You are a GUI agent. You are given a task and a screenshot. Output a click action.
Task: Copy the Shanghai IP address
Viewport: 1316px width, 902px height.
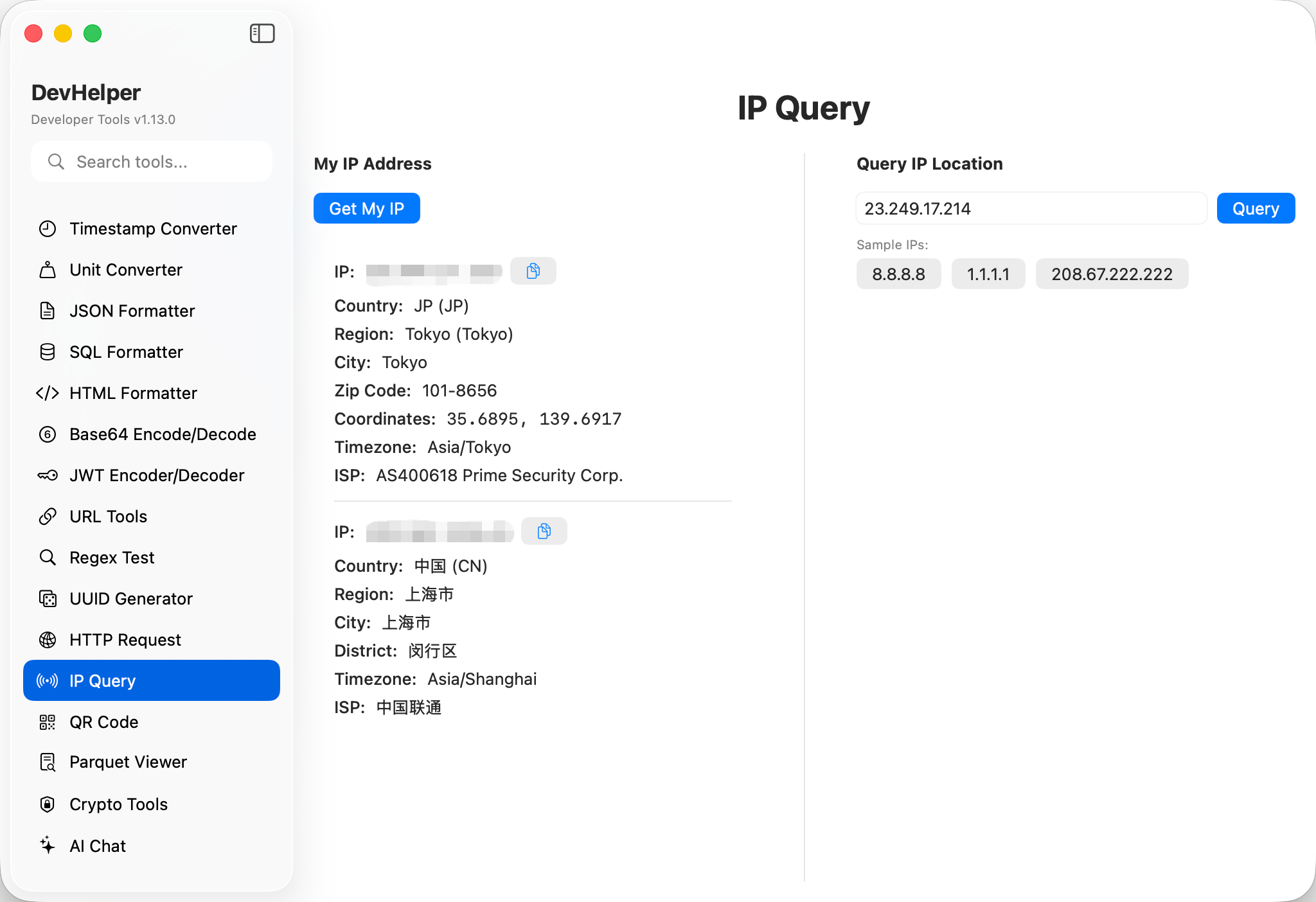[x=544, y=531]
